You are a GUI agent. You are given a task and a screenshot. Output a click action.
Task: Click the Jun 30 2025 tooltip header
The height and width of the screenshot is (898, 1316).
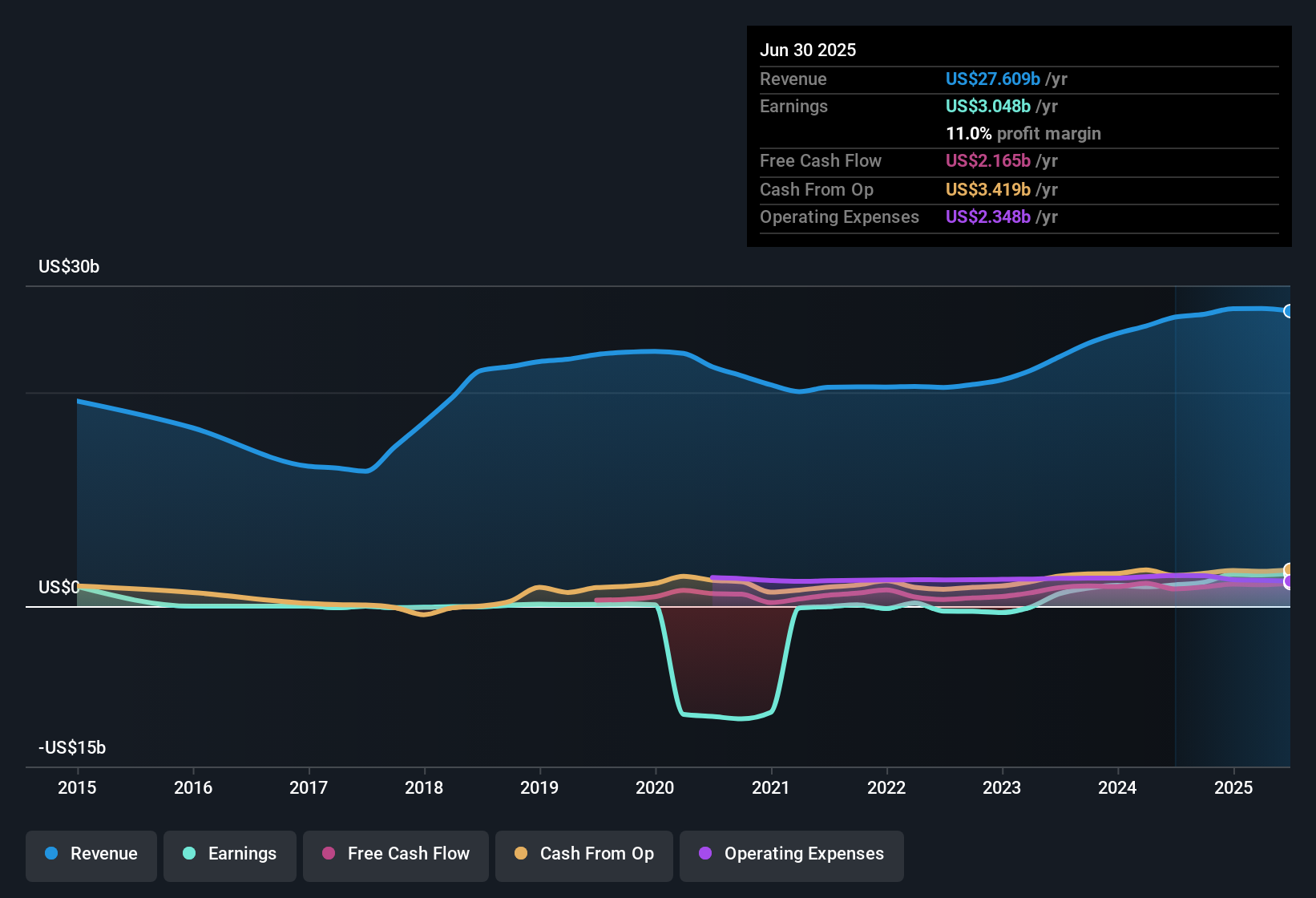(808, 50)
